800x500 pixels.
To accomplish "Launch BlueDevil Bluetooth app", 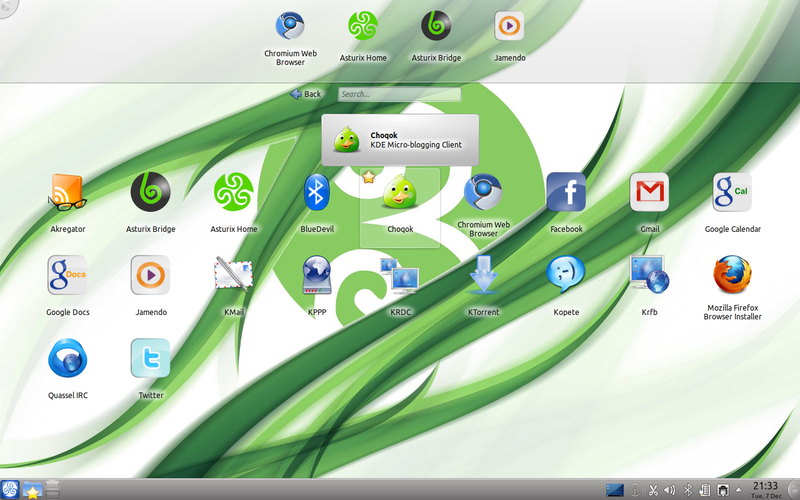I will (317, 203).
